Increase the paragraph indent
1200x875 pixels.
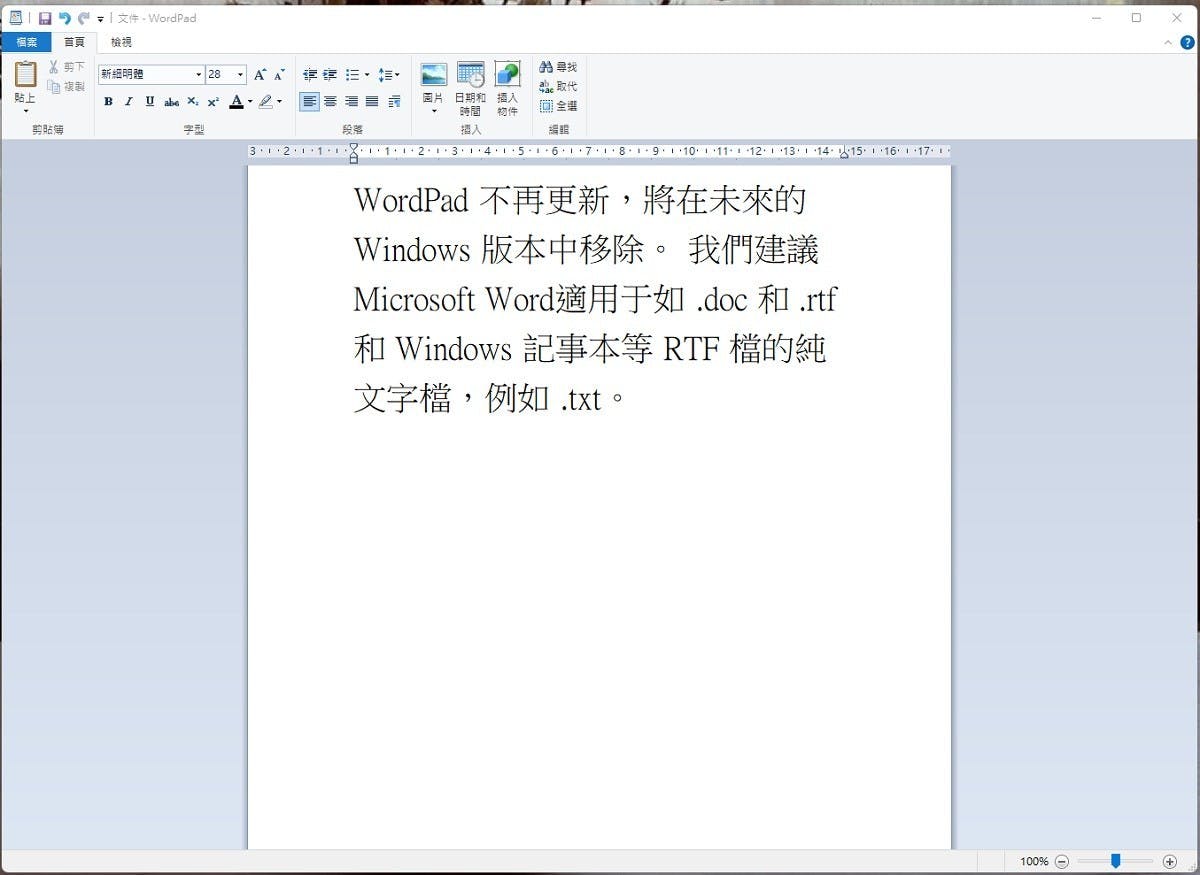tap(330, 75)
